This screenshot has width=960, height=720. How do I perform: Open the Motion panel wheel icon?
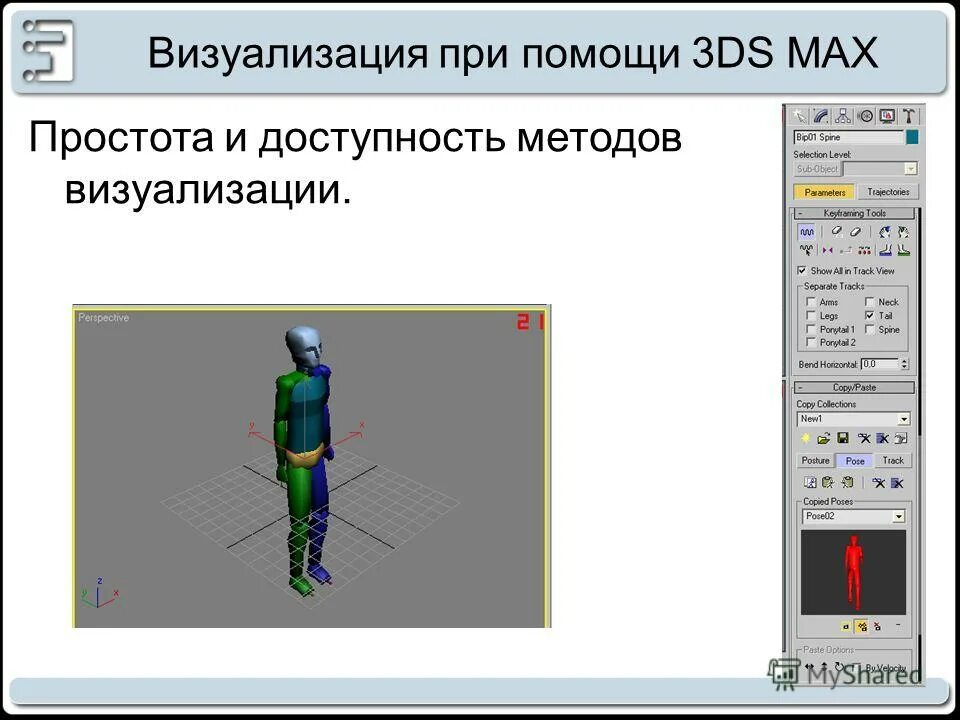coord(865,116)
